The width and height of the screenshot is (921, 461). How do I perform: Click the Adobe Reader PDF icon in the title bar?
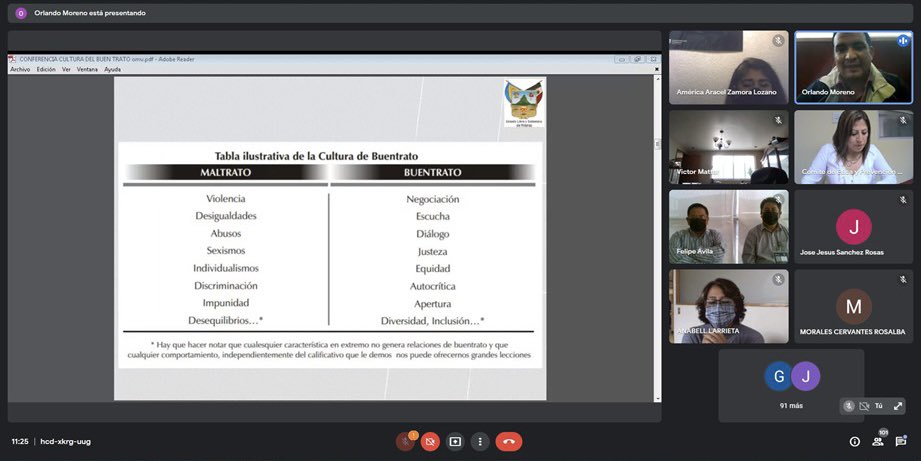click(x=12, y=59)
